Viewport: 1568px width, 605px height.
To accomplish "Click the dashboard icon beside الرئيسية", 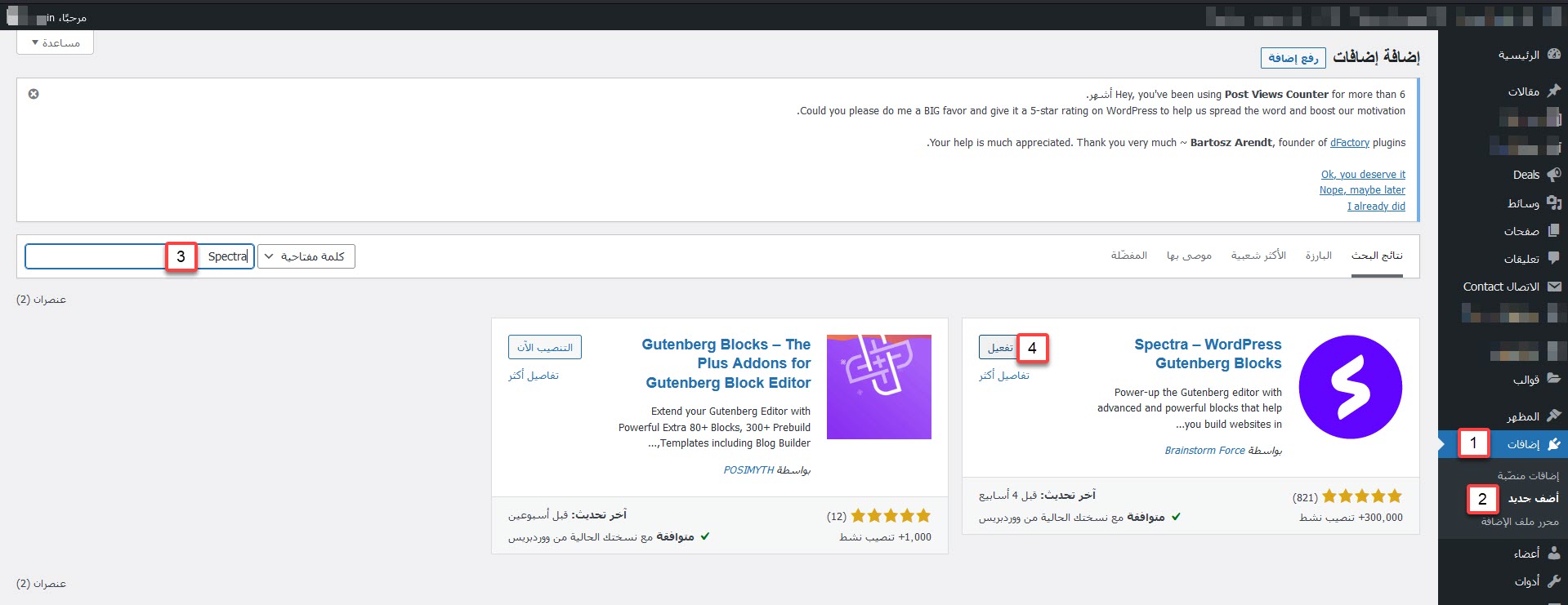I will [x=1553, y=55].
